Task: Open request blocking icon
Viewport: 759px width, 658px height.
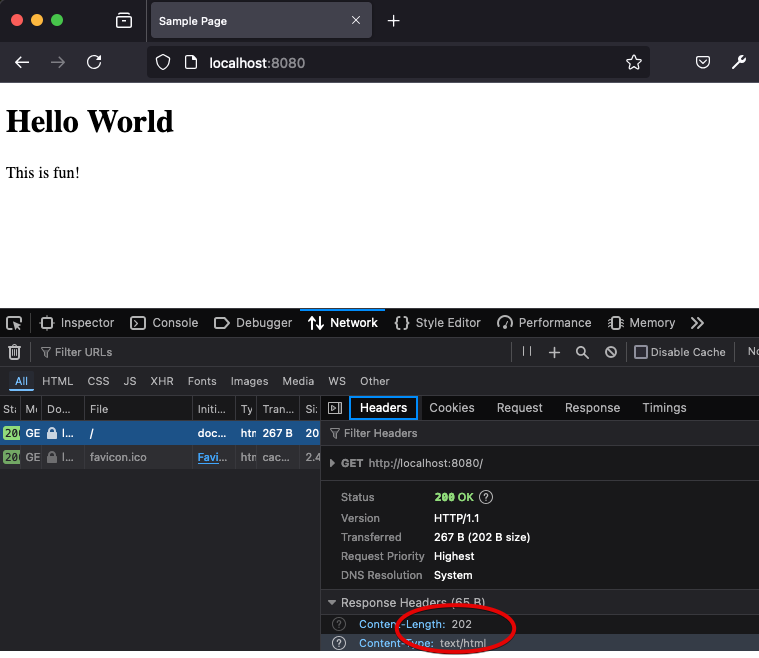Action: (x=610, y=352)
